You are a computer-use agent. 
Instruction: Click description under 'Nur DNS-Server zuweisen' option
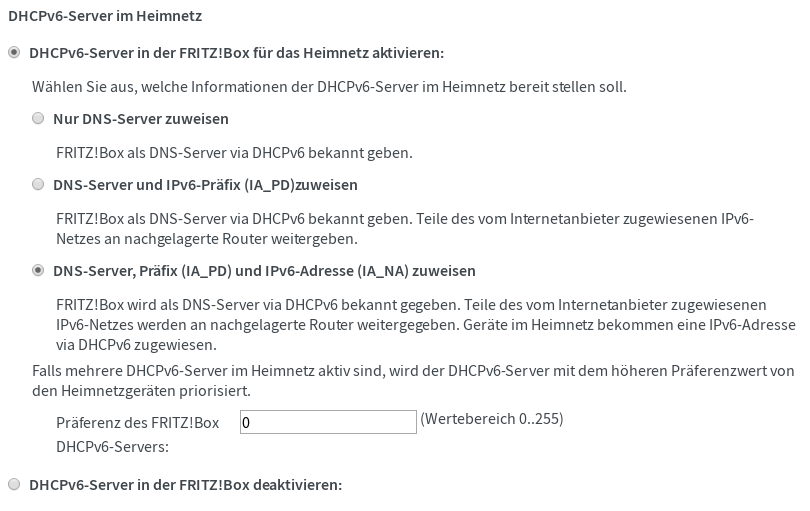pyautogui.click(x=234, y=153)
